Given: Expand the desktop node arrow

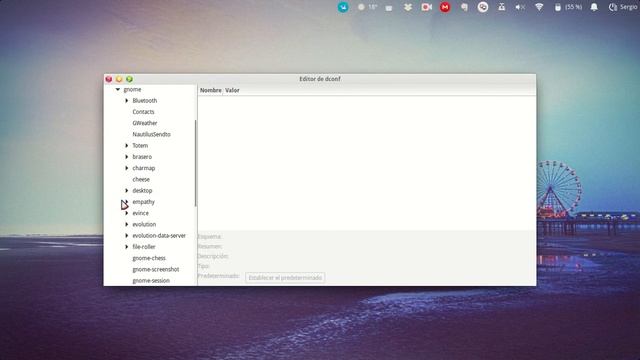Looking at the screenshot, I should tap(127, 191).
